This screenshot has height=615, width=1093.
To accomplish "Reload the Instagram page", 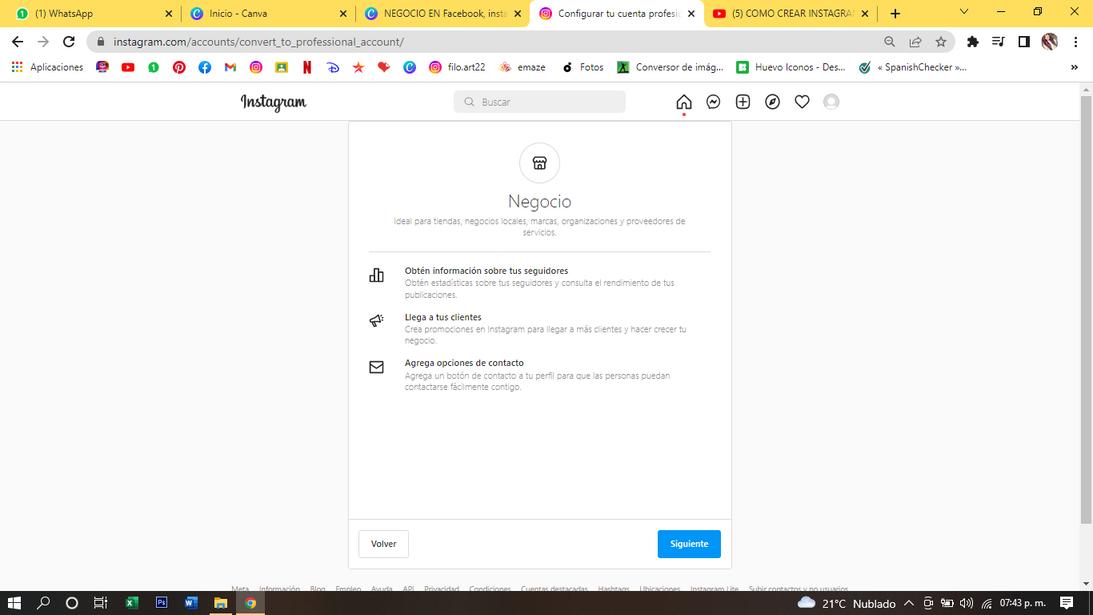I will click(69, 42).
